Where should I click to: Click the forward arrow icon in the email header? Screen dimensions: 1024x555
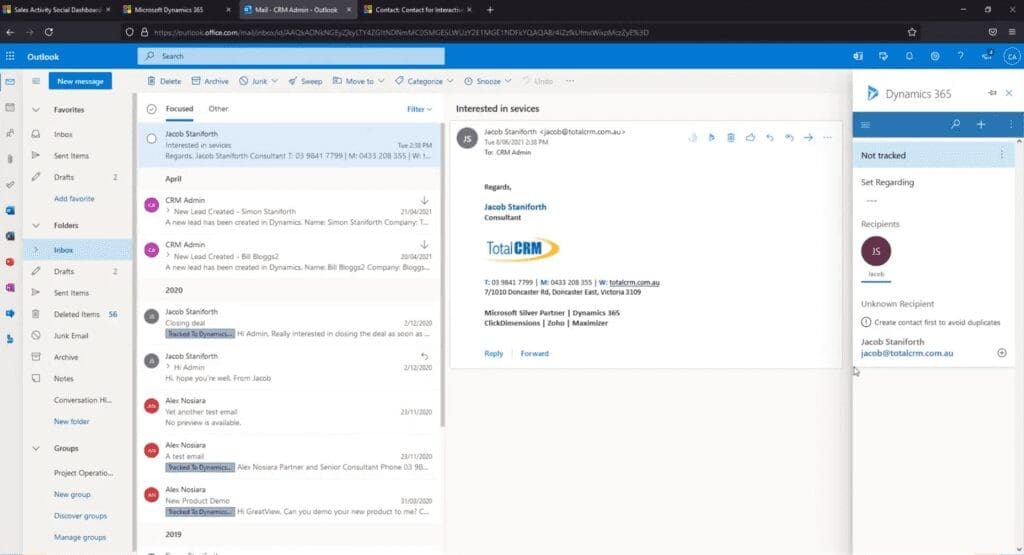[808, 138]
